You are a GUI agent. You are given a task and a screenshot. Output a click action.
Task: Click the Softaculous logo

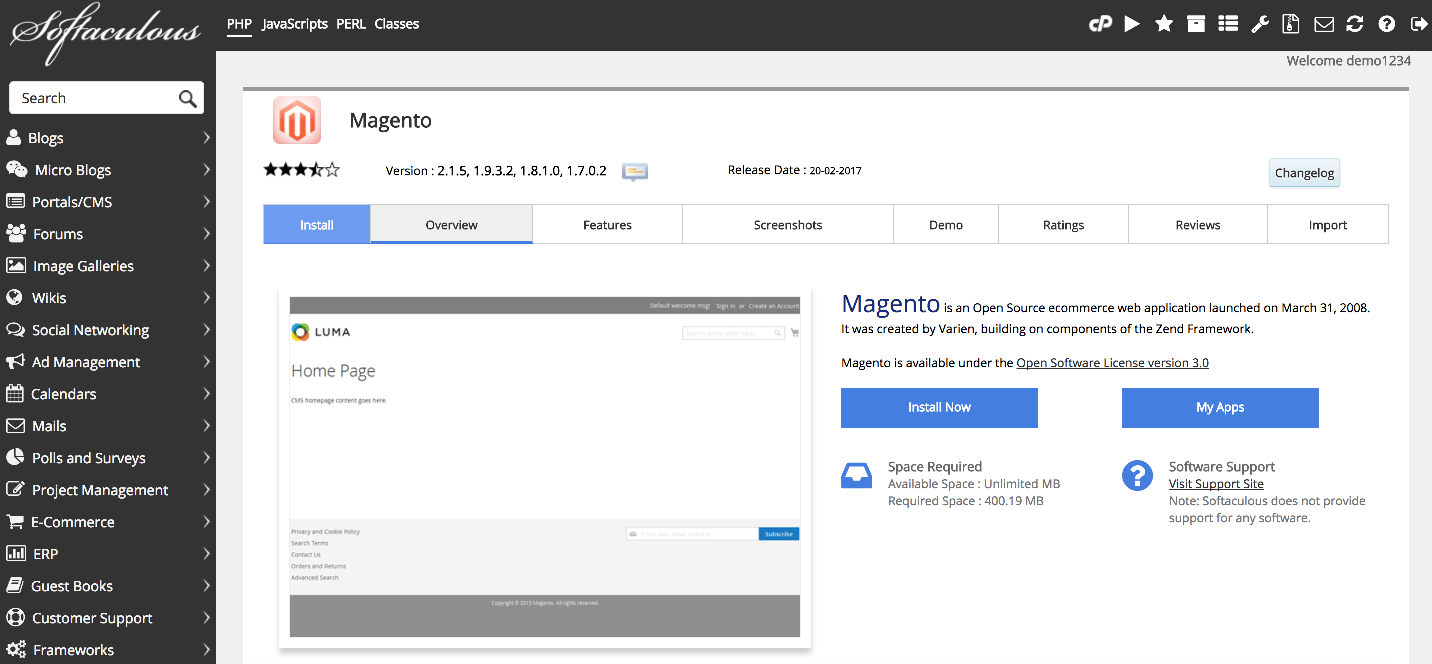pos(105,33)
